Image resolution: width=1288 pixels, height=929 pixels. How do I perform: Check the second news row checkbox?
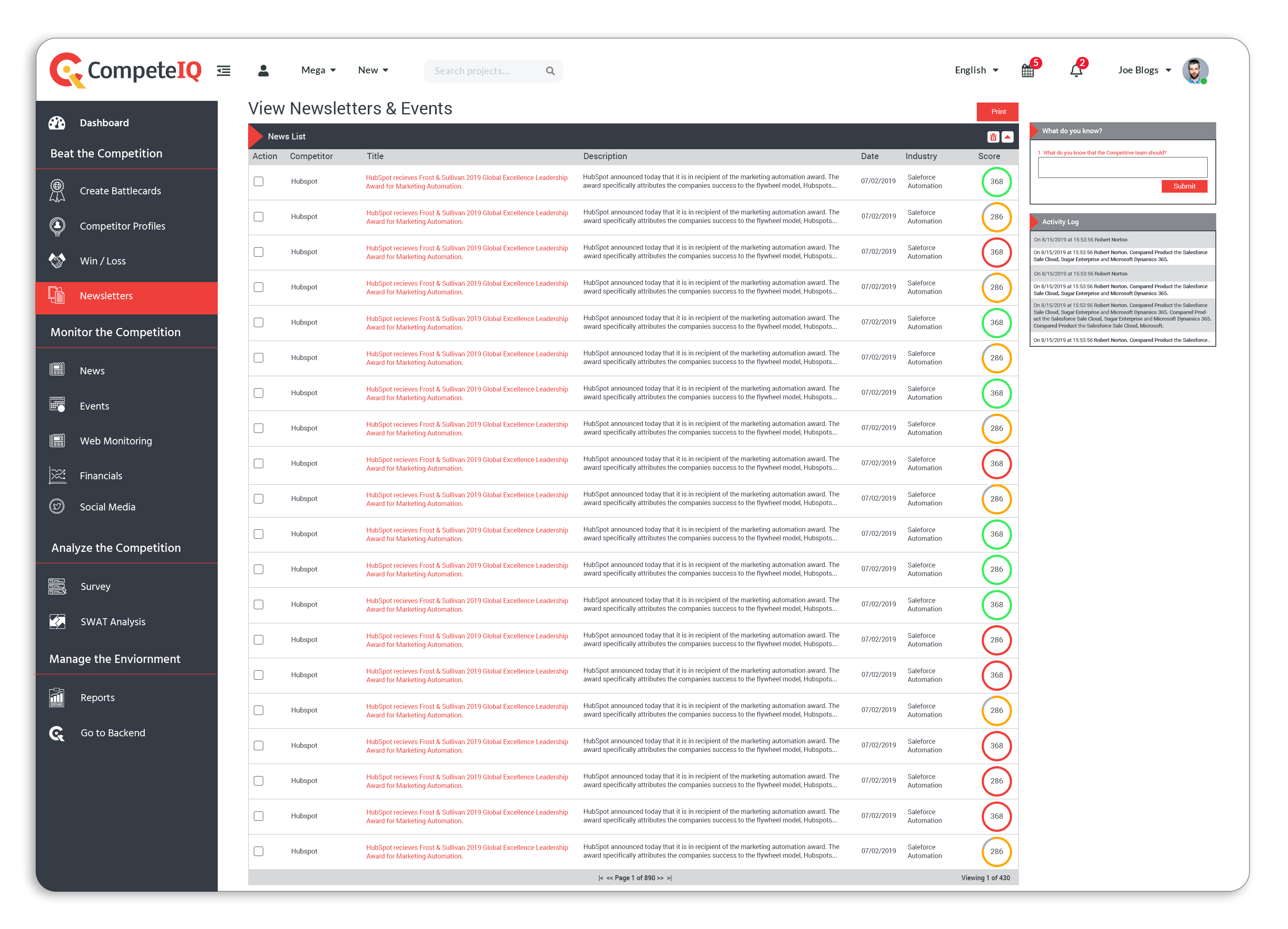[x=258, y=217]
